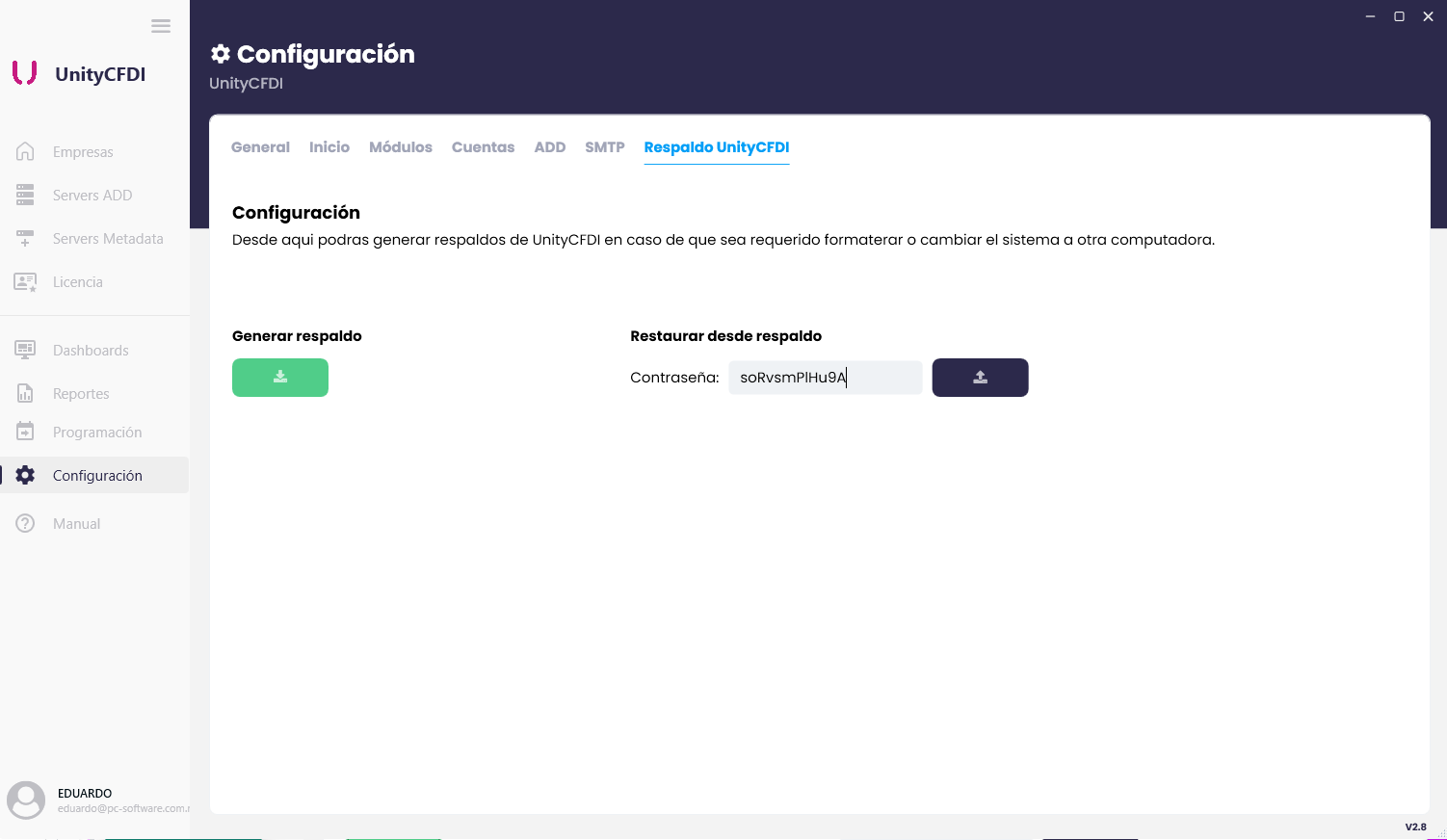This screenshot has width=1447, height=840.
Task: Switch to the Inicio tab
Action: point(329,147)
